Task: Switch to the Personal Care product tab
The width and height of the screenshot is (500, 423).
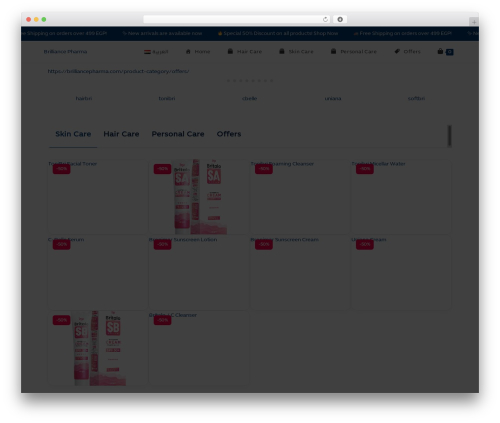Action: coord(178,134)
